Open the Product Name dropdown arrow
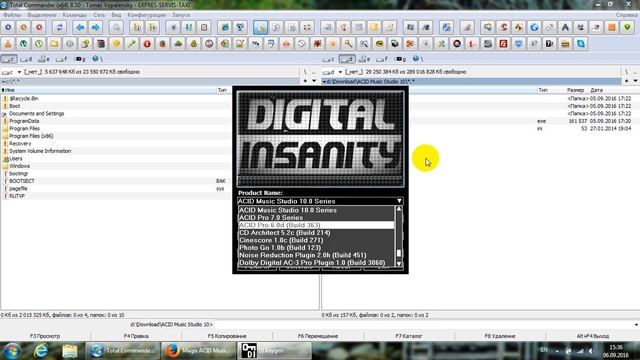Image resolution: width=640 pixels, height=360 pixels. (399, 201)
